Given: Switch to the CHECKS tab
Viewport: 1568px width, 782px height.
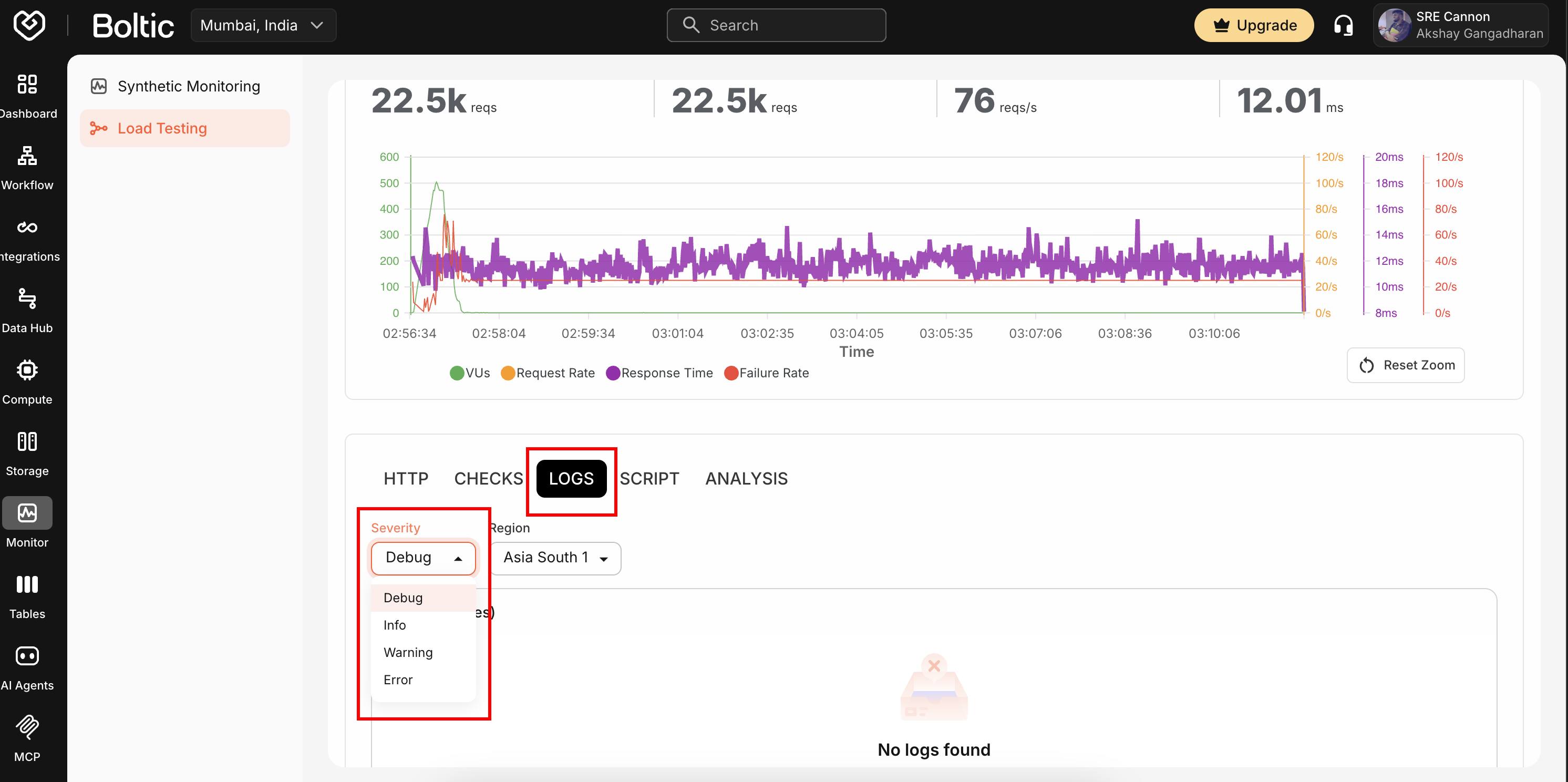Looking at the screenshot, I should click(x=488, y=478).
